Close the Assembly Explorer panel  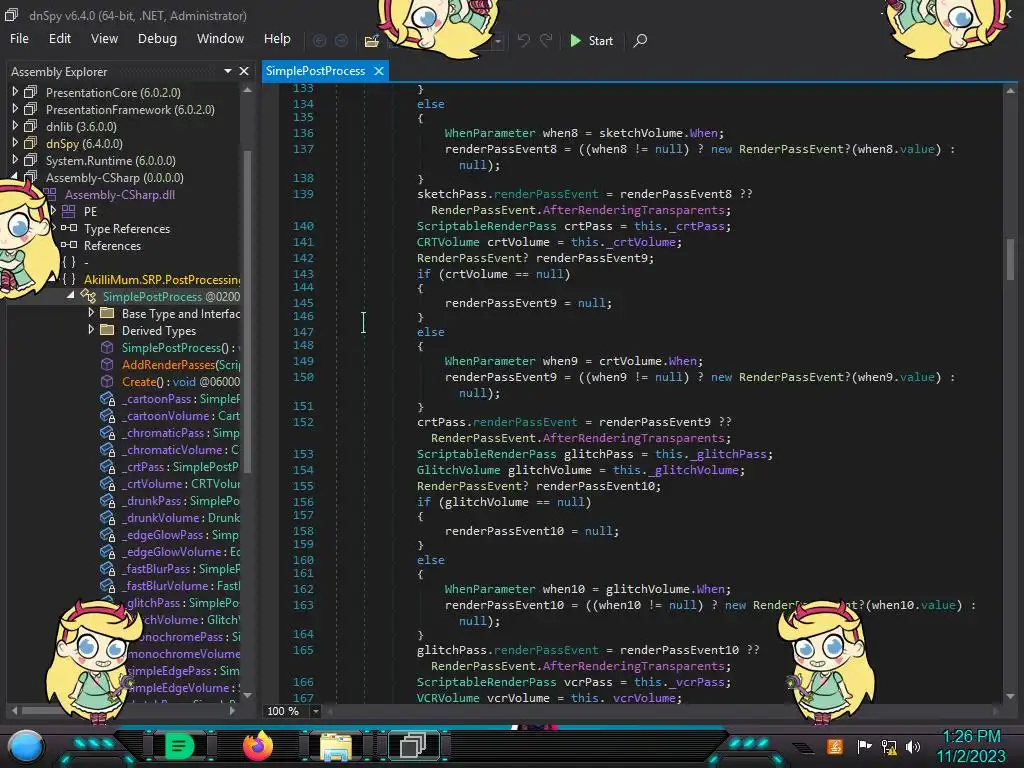tap(244, 71)
